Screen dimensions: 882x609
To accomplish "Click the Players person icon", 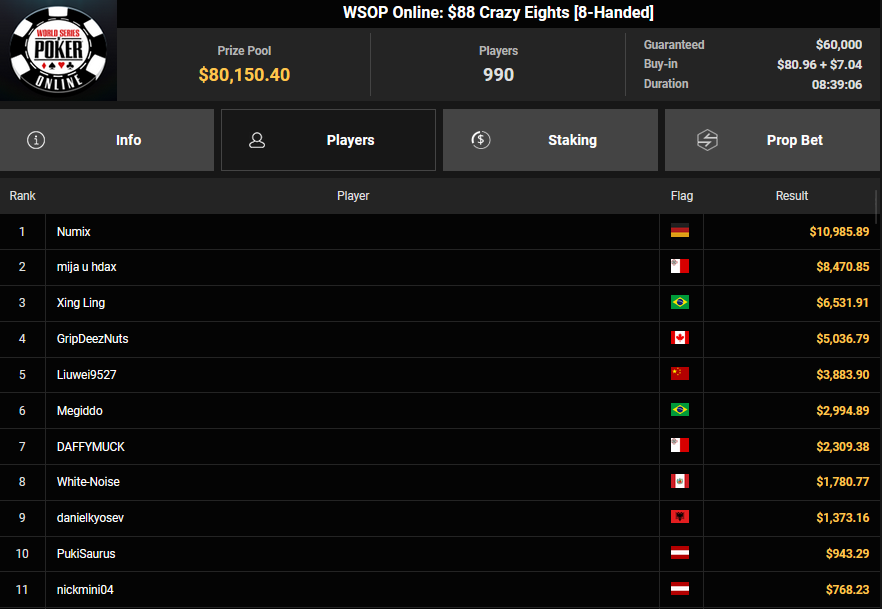I will point(257,140).
